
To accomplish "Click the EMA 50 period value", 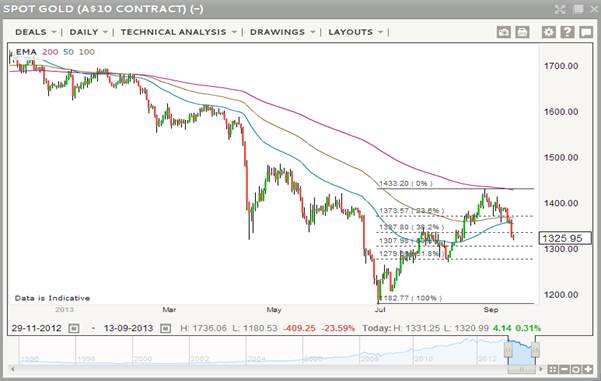I will pyautogui.click(x=68, y=52).
